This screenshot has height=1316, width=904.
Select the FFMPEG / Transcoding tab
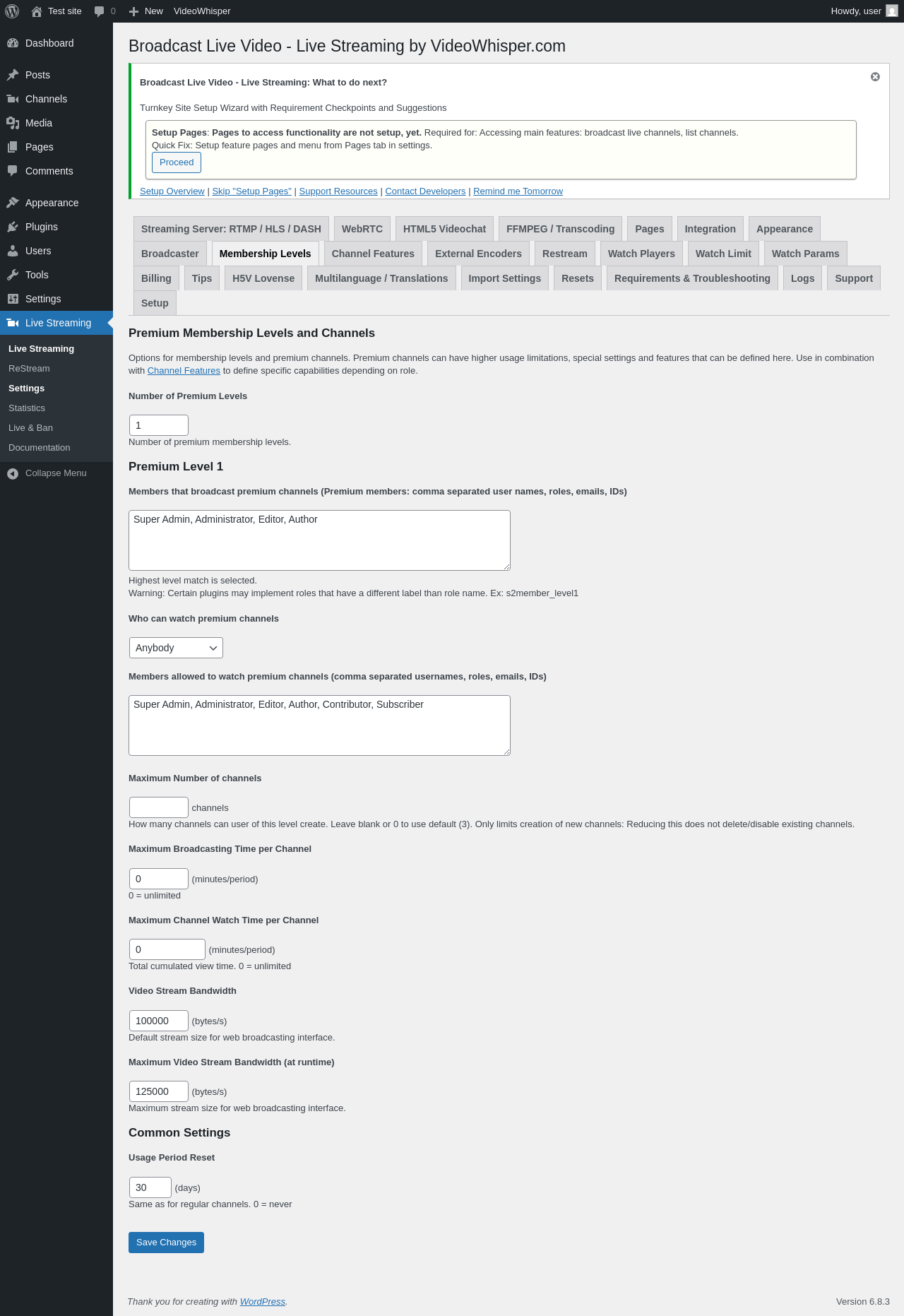point(560,229)
